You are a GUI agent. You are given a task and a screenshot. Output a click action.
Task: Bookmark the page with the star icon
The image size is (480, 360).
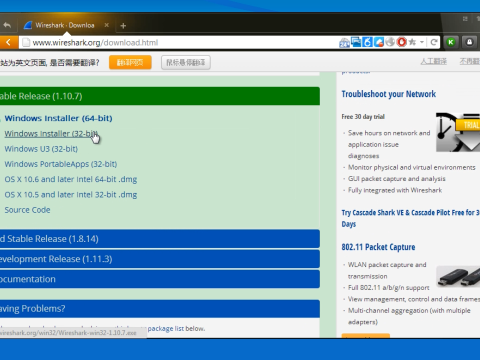tap(412, 42)
